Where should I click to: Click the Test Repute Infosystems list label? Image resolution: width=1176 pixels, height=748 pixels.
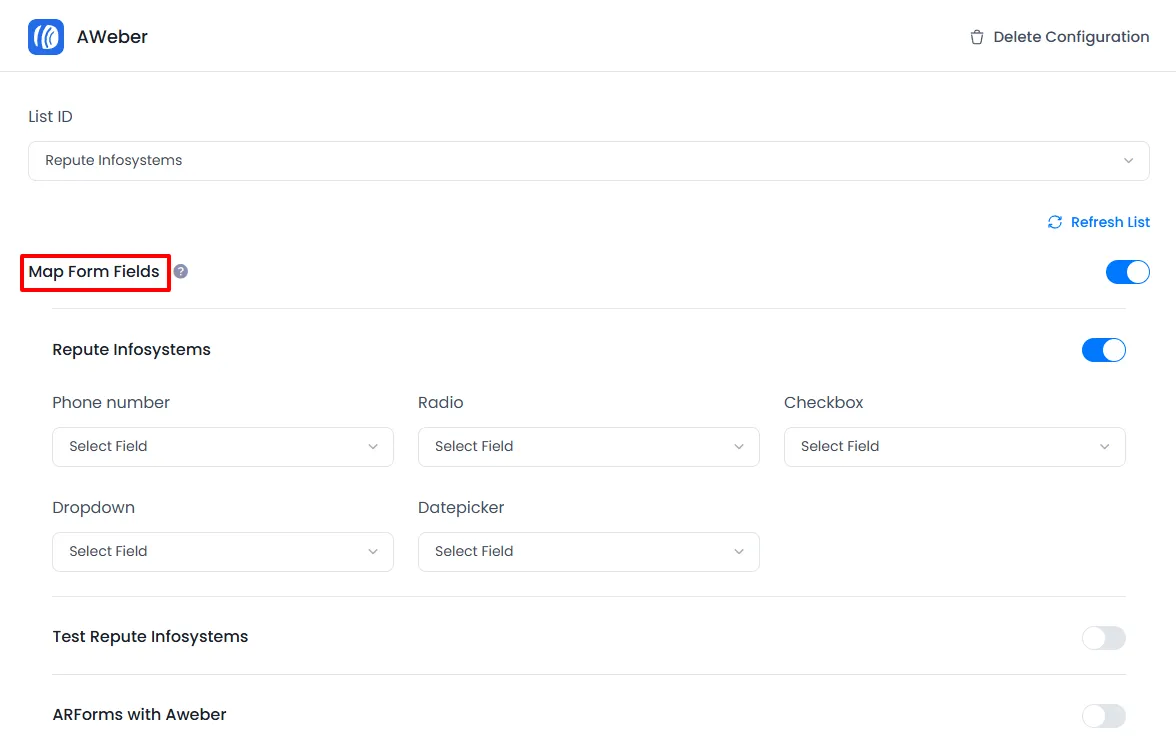pyautogui.click(x=150, y=637)
